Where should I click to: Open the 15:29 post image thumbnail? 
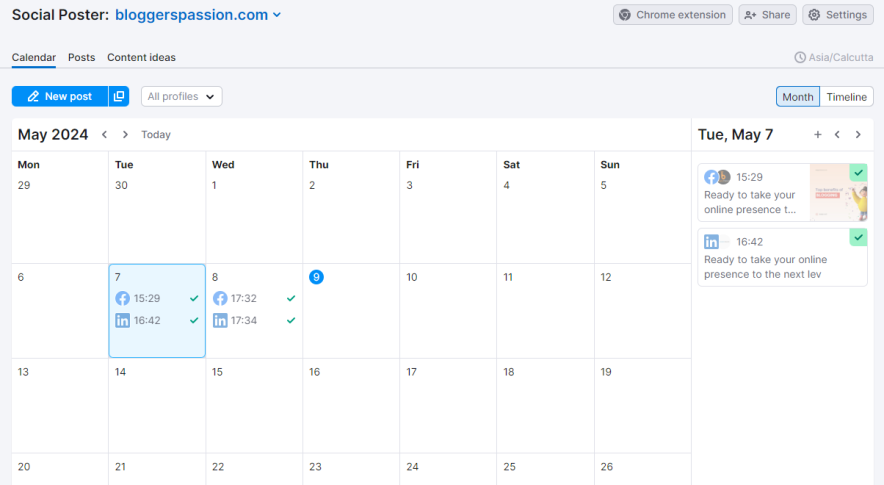click(x=837, y=192)
